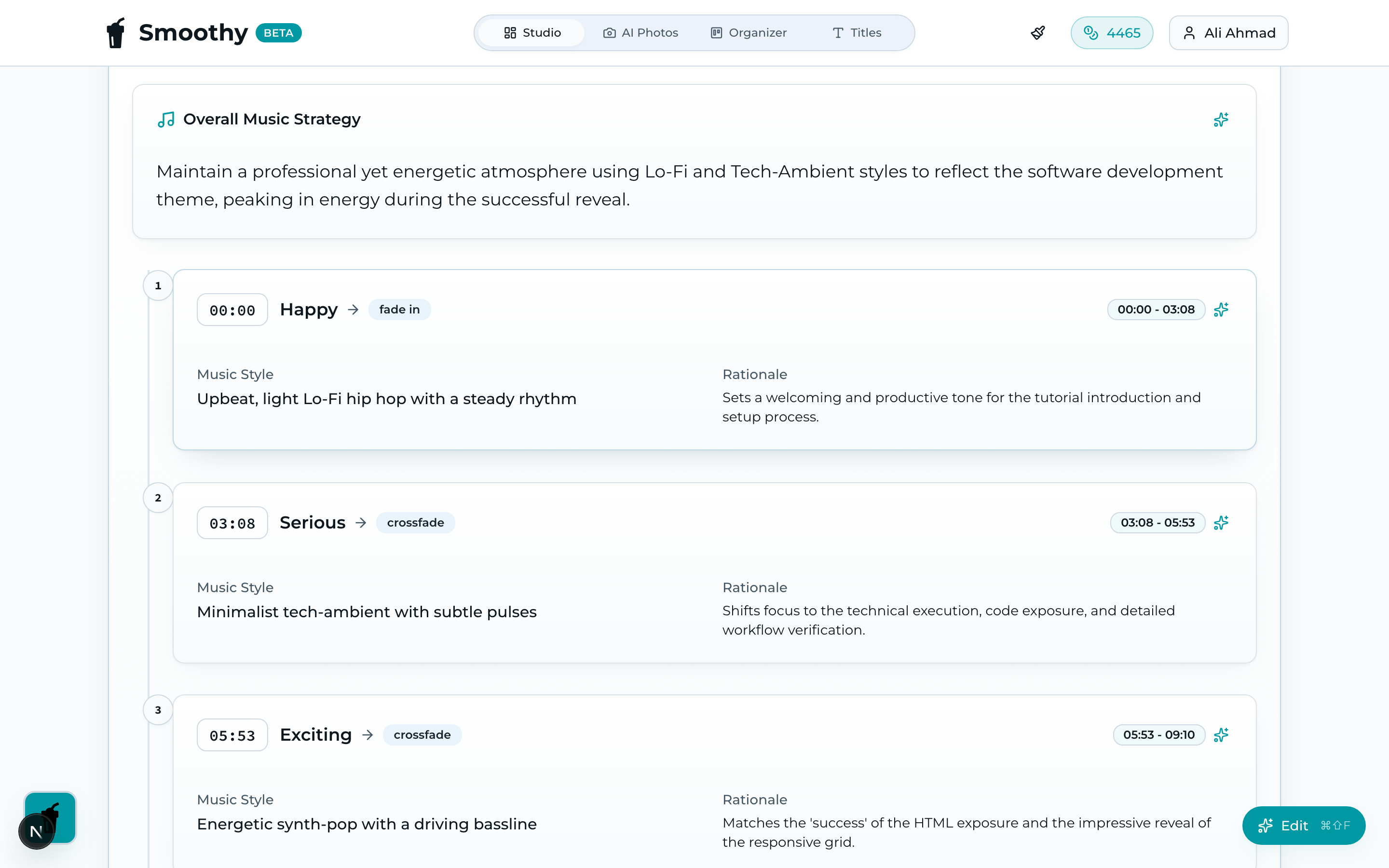
Task: Open the Ali Ahmad account menu
Action: tap(1229, 33)
